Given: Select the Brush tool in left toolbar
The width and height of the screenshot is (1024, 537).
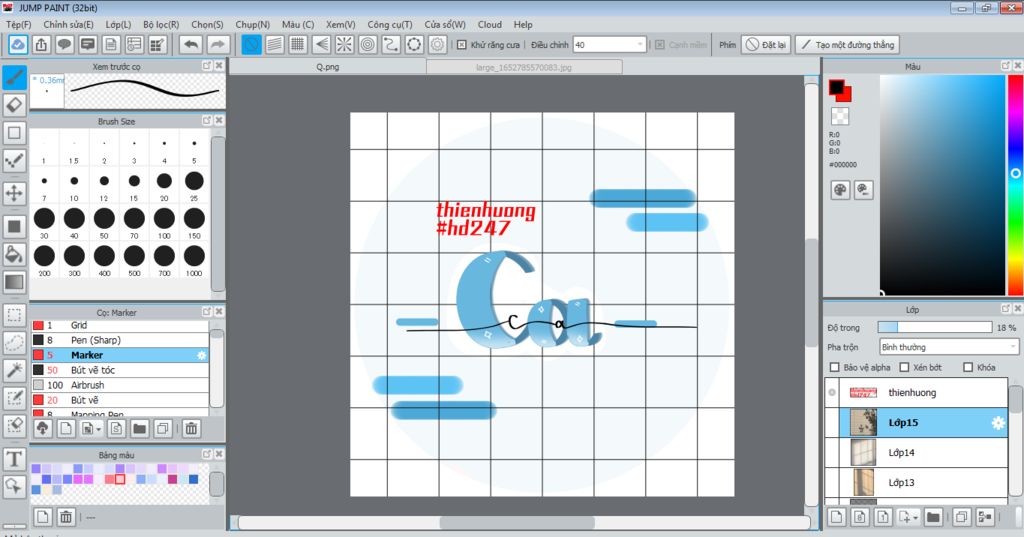Looking at the screenshot, I should click(x=14, y=77).
